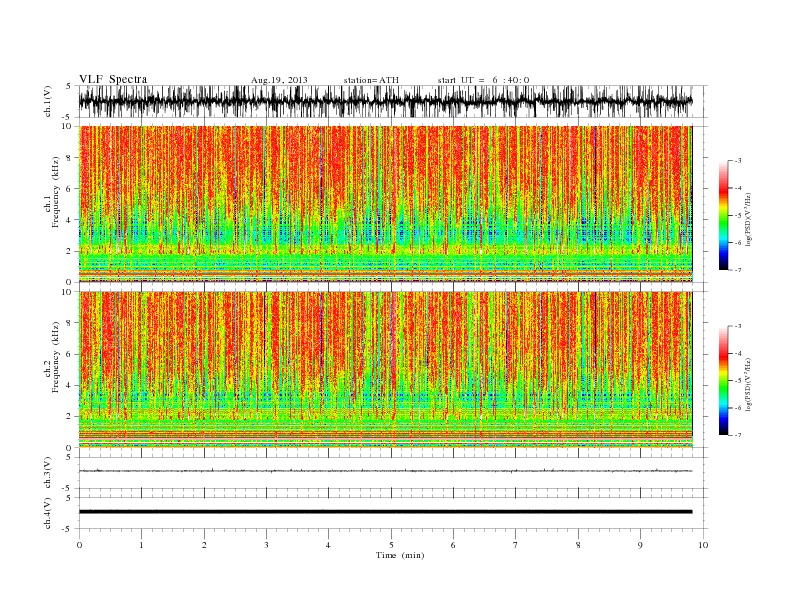Click the '3' minute tick label
The image size is (792, 612).
(x=266, y=545)
